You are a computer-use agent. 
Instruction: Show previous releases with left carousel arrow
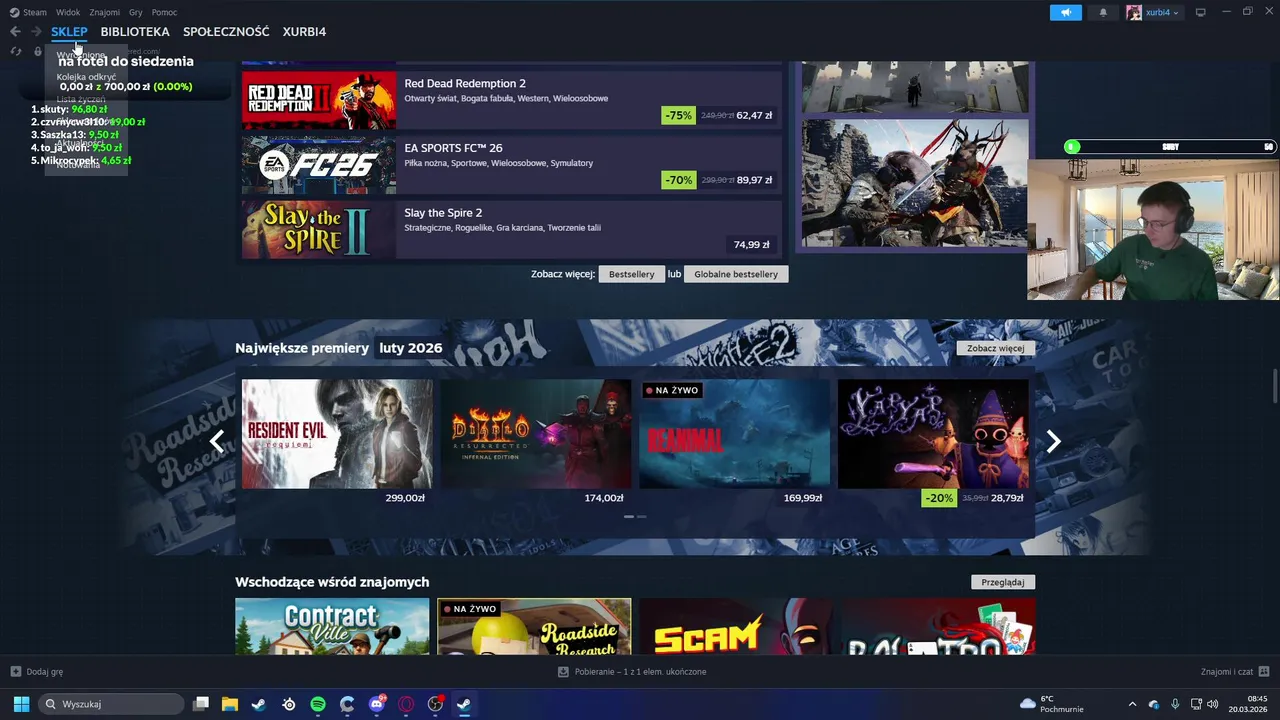click(217, 441)
